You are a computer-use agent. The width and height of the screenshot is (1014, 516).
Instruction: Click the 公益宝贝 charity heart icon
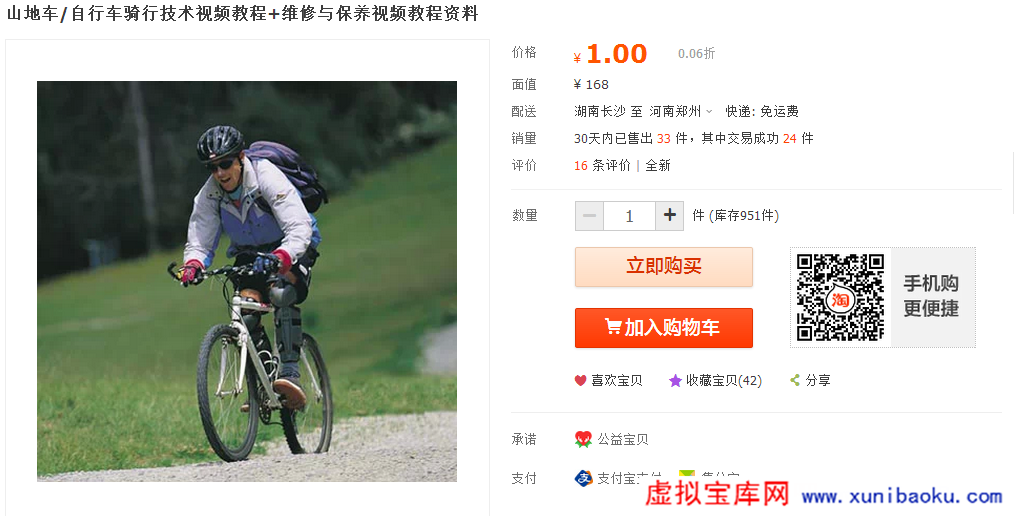pyautogui.click(x=583, y=440)
